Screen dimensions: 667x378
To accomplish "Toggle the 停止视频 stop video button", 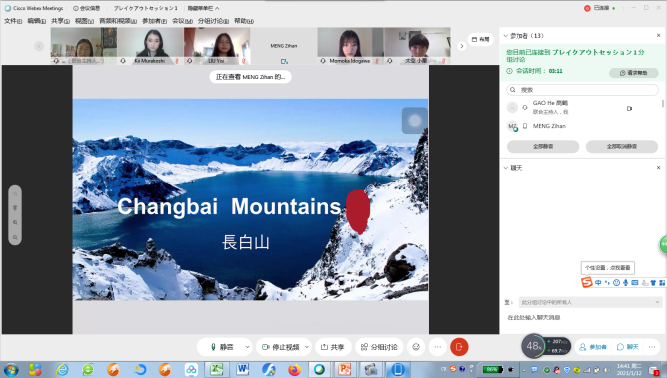I will pyautogui.click(x=281, y=347).
